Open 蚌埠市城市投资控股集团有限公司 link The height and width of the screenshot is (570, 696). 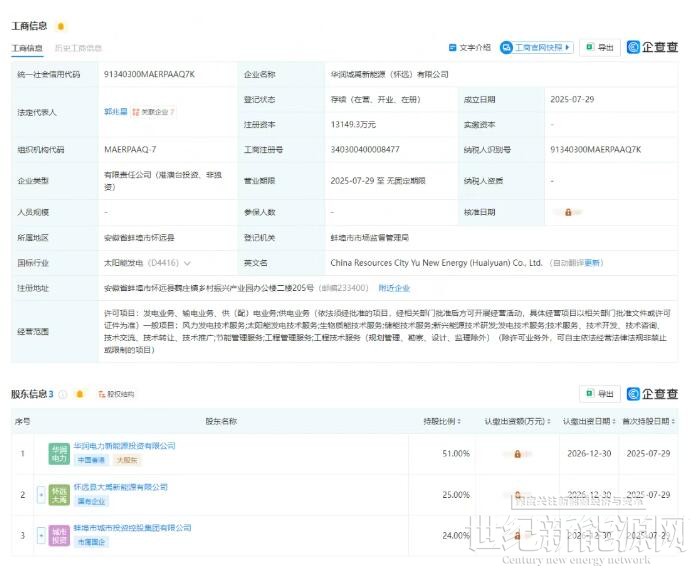pos(132,528)
